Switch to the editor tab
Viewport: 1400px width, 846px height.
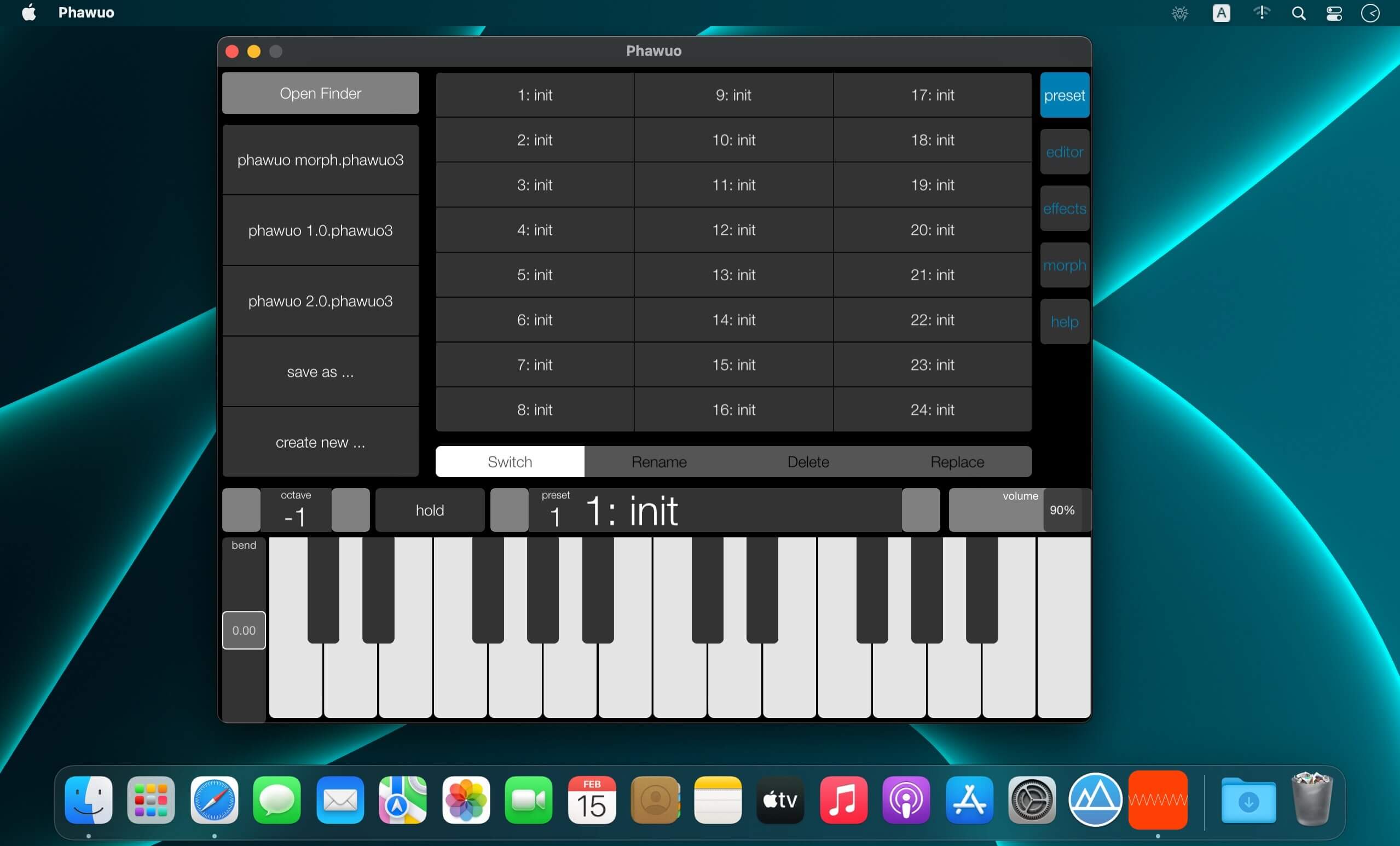pos(1065,152)
